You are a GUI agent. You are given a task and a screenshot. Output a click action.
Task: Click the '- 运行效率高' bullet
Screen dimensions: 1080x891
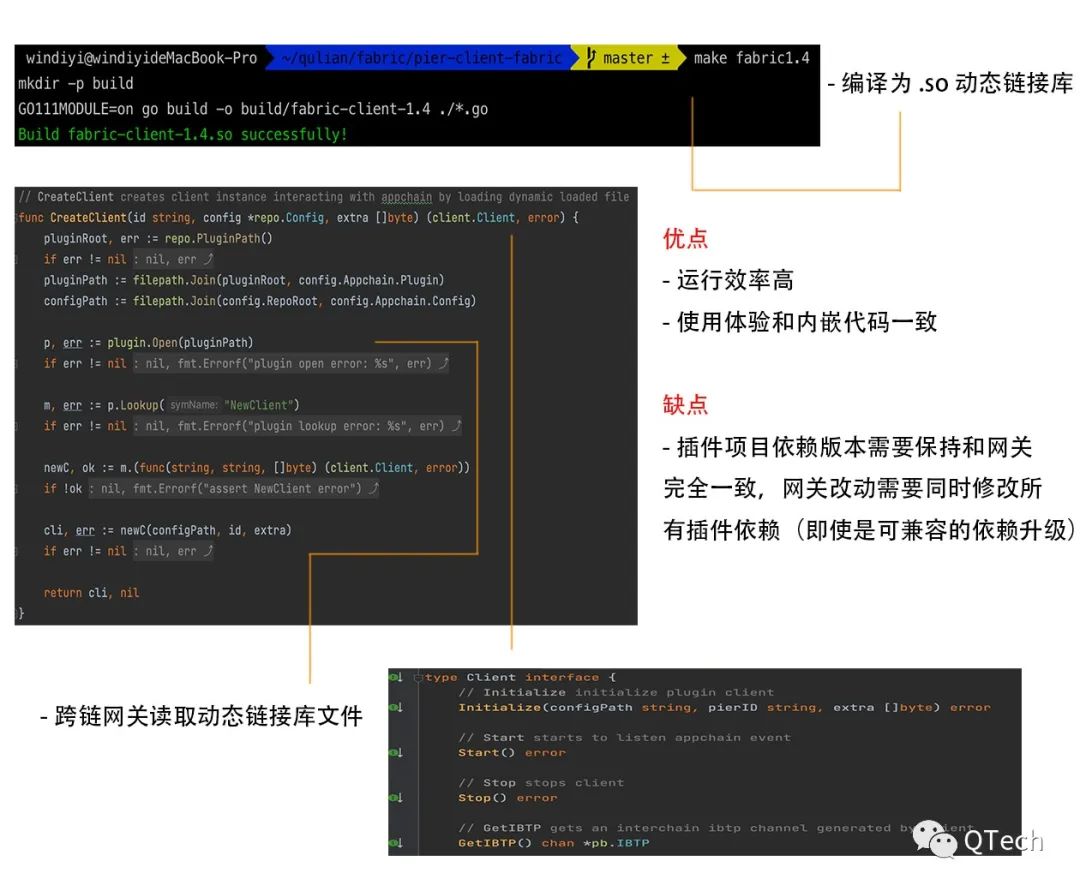click(728, 280)
